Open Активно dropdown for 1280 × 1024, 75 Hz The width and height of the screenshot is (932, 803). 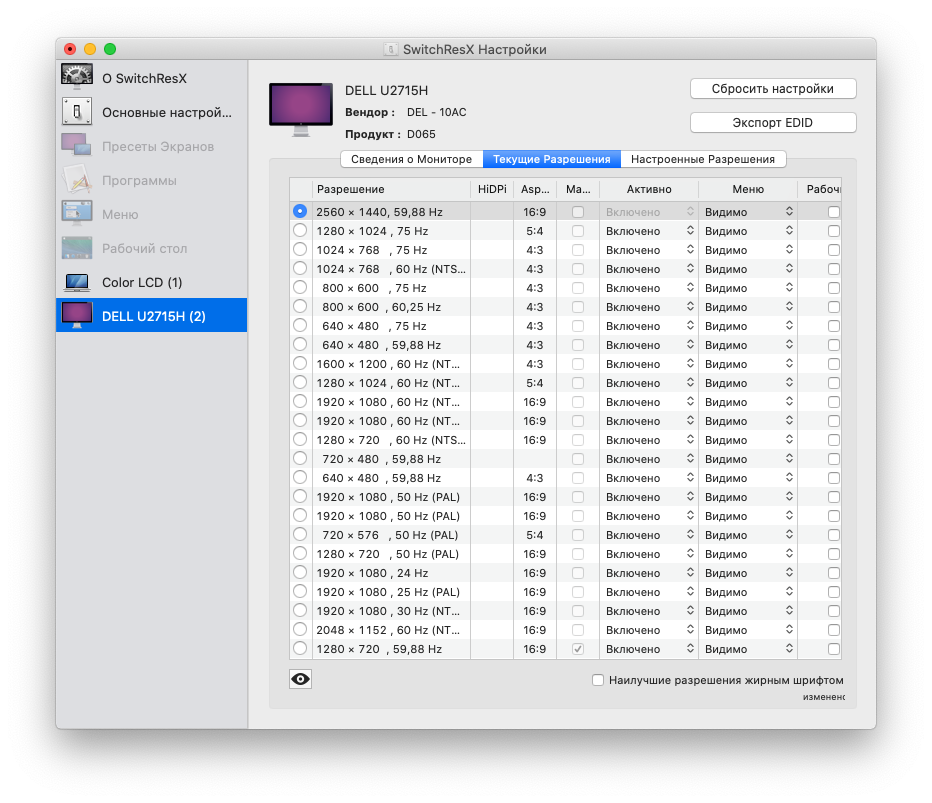pyautogui.click(x=649, y=231)
